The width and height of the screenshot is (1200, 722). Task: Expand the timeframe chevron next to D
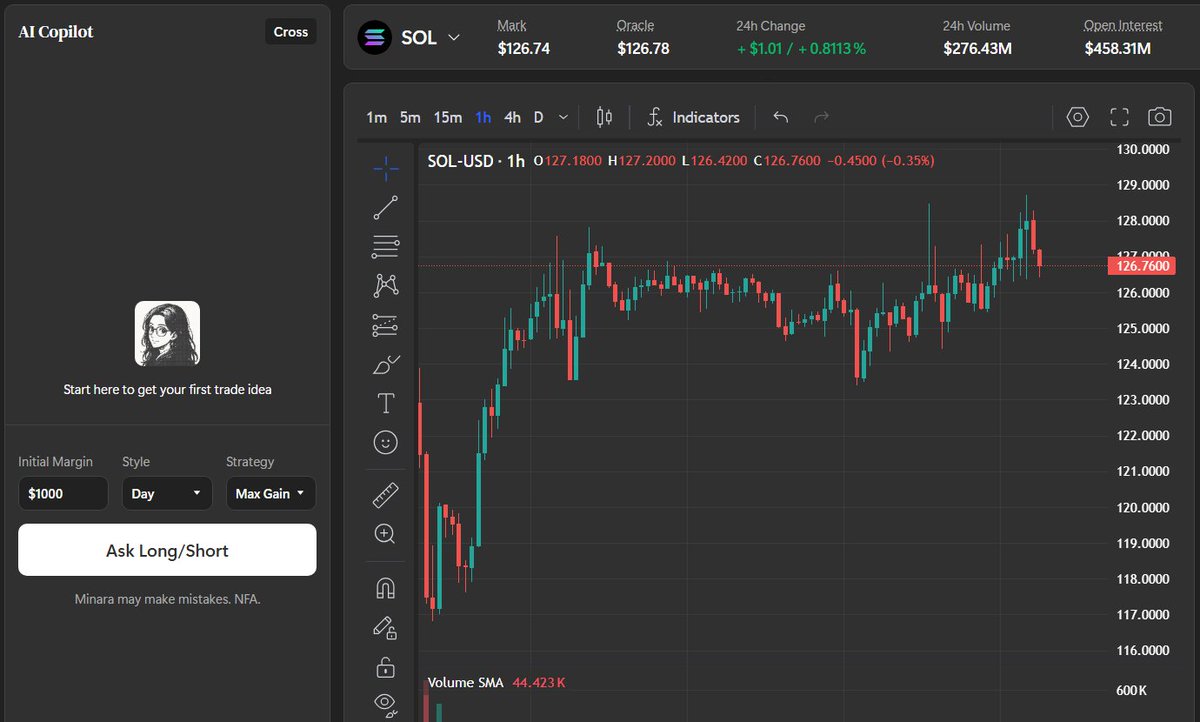562,117
